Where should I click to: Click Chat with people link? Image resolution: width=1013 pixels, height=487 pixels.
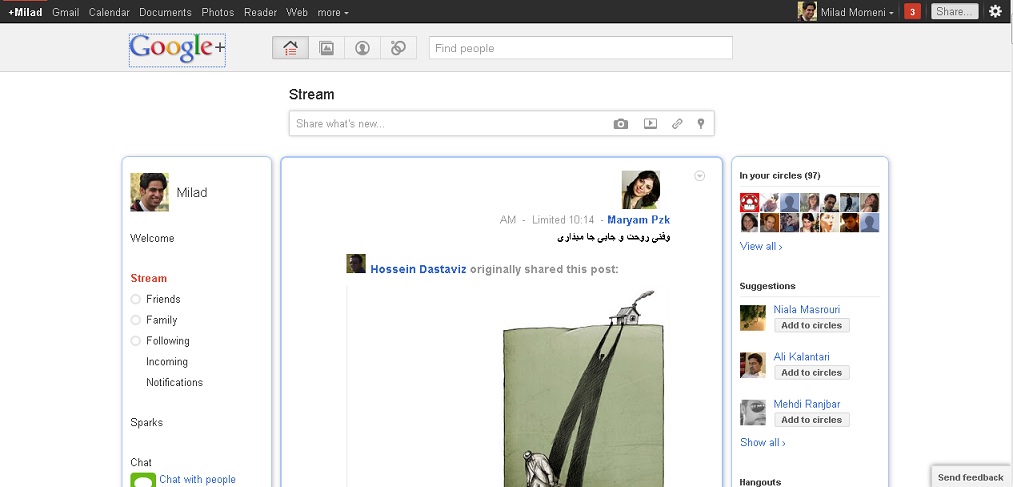(197, 479)
